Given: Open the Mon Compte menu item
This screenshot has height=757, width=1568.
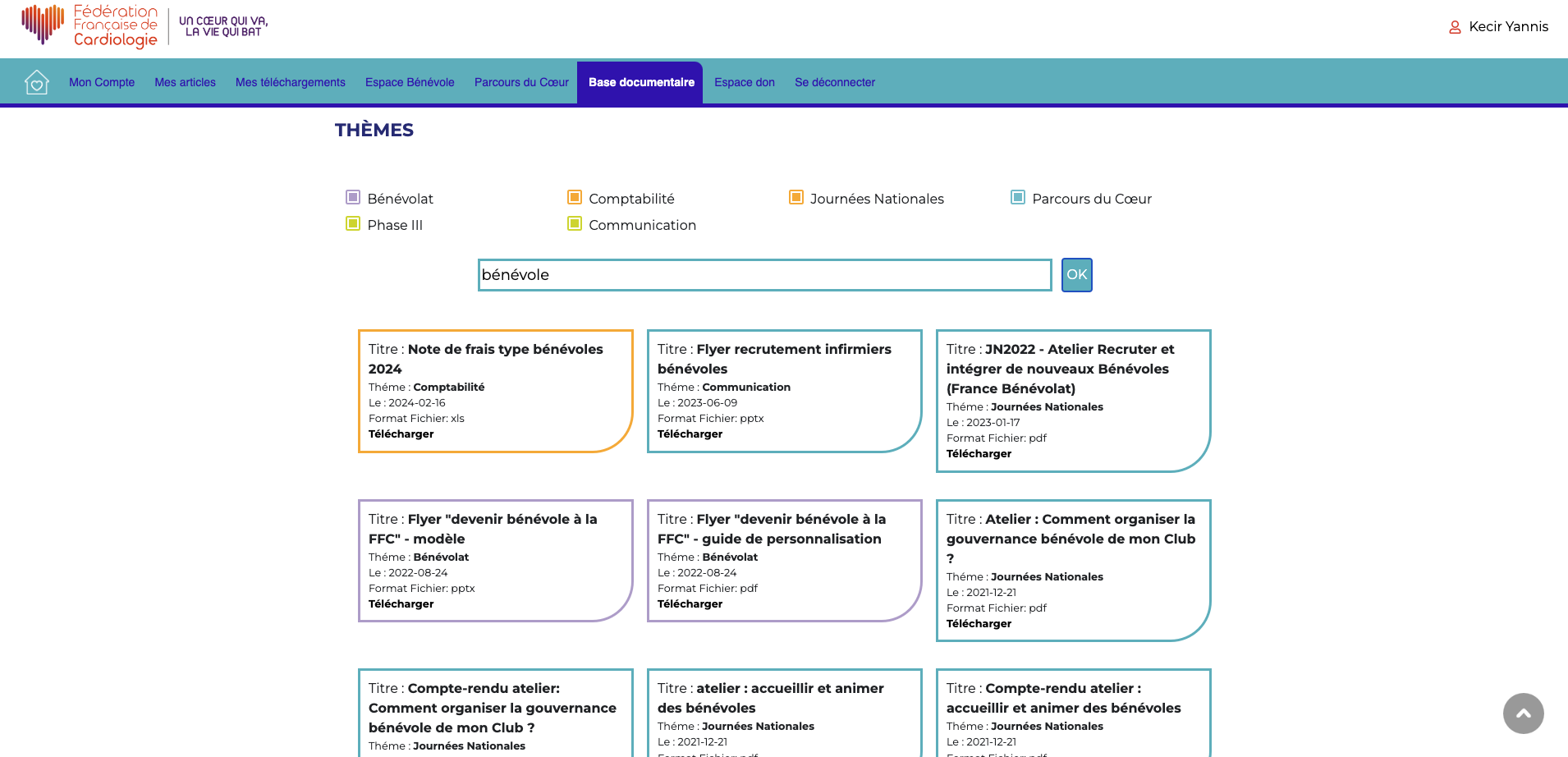Looking at the screenshot, I should 102,82.
